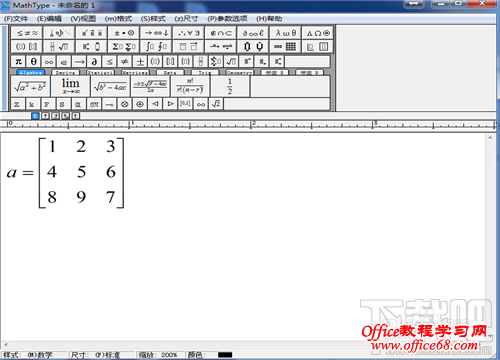
Task: Insert the plus-minus ± symbol
Action: point(140,61)
